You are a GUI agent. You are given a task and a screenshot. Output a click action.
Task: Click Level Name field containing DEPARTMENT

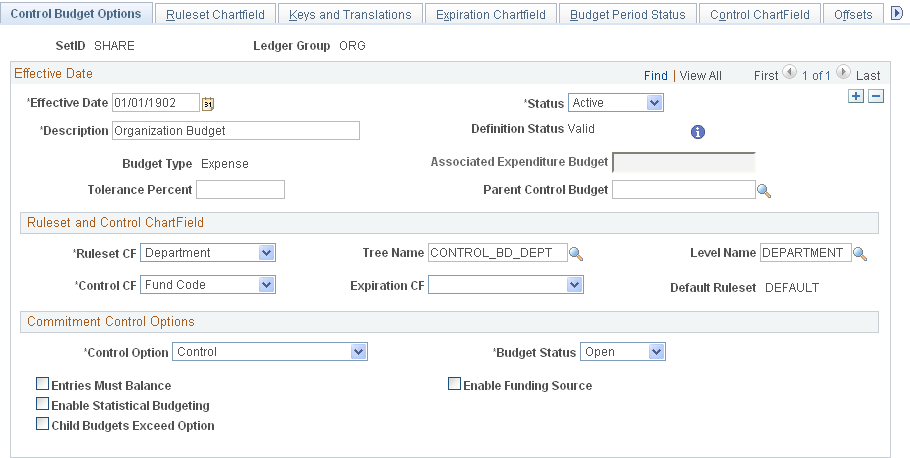806,253
